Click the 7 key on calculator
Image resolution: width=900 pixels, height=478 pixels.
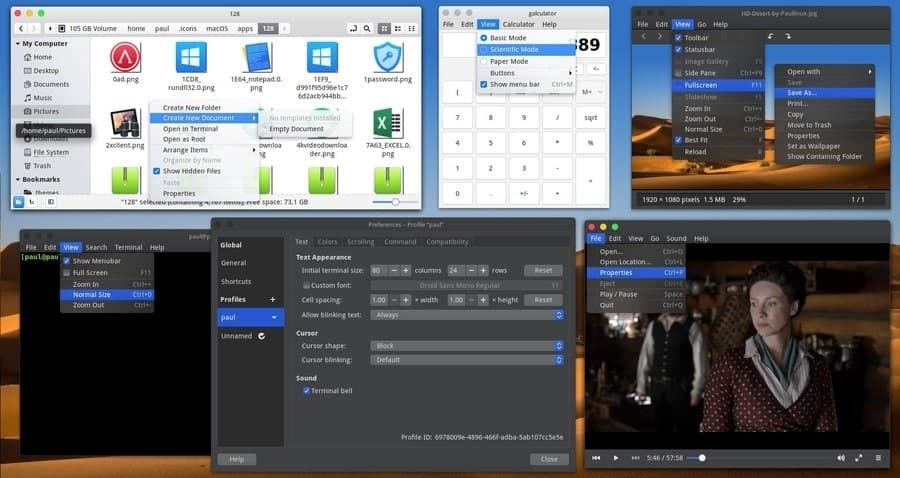click(457, 117)
